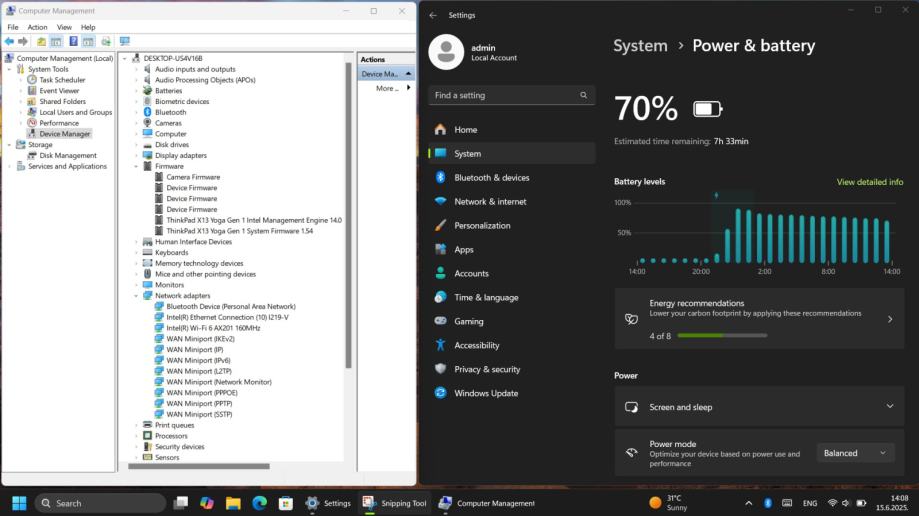The image size is (919, 516).
Task: Click More Actions in the Actions pane
Action: 387,89
